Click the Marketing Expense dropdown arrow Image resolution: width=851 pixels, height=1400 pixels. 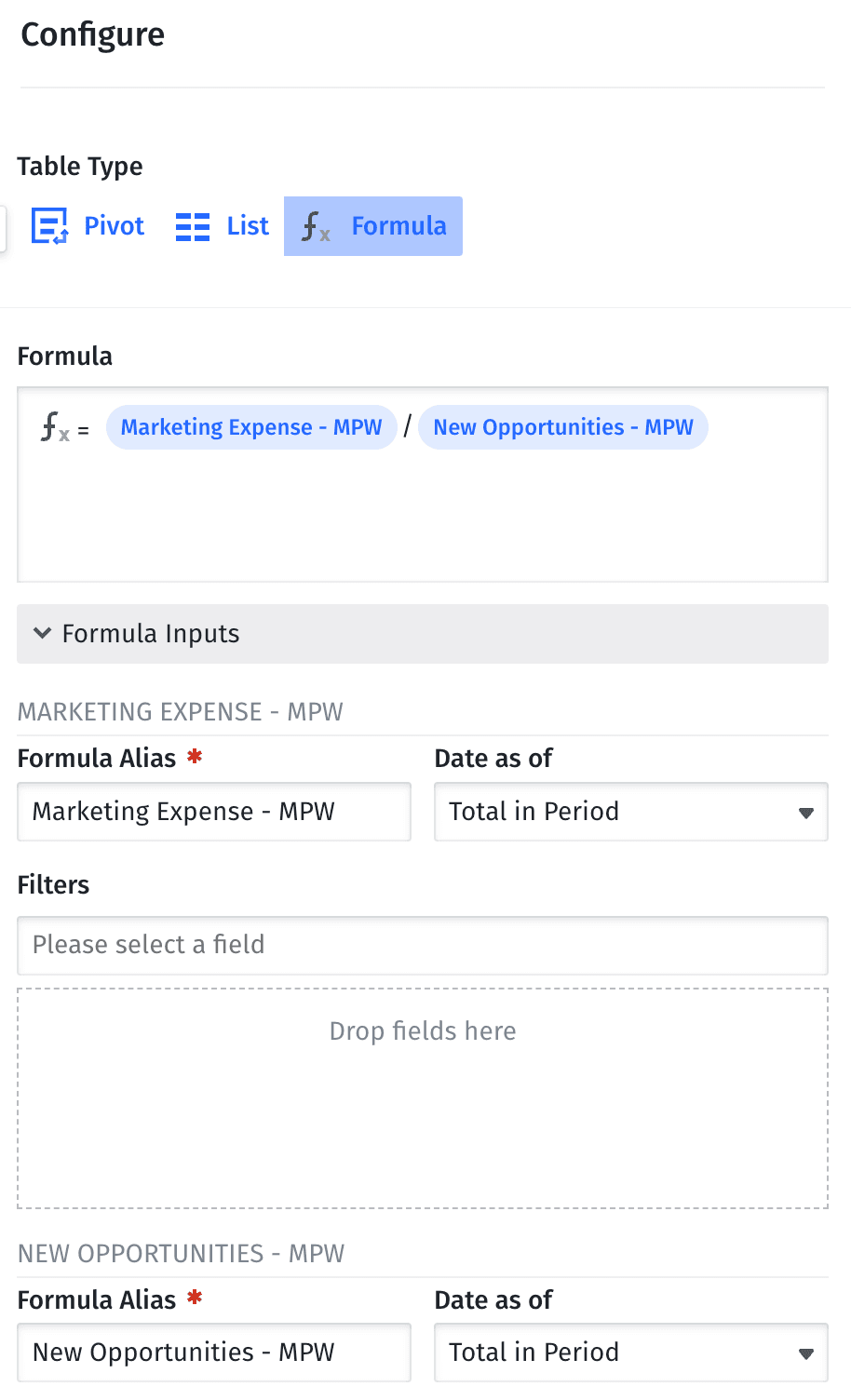pyautogui.click(x=806, y=813)
